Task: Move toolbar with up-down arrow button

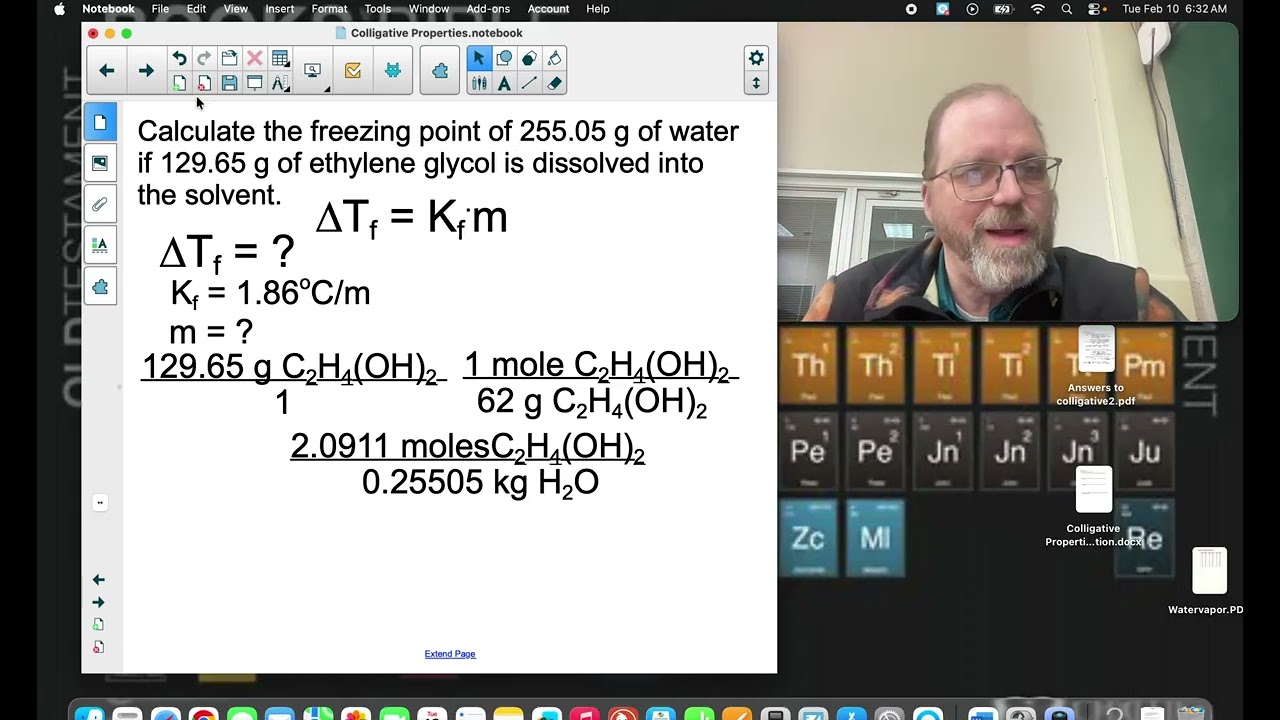Action: 756,84
